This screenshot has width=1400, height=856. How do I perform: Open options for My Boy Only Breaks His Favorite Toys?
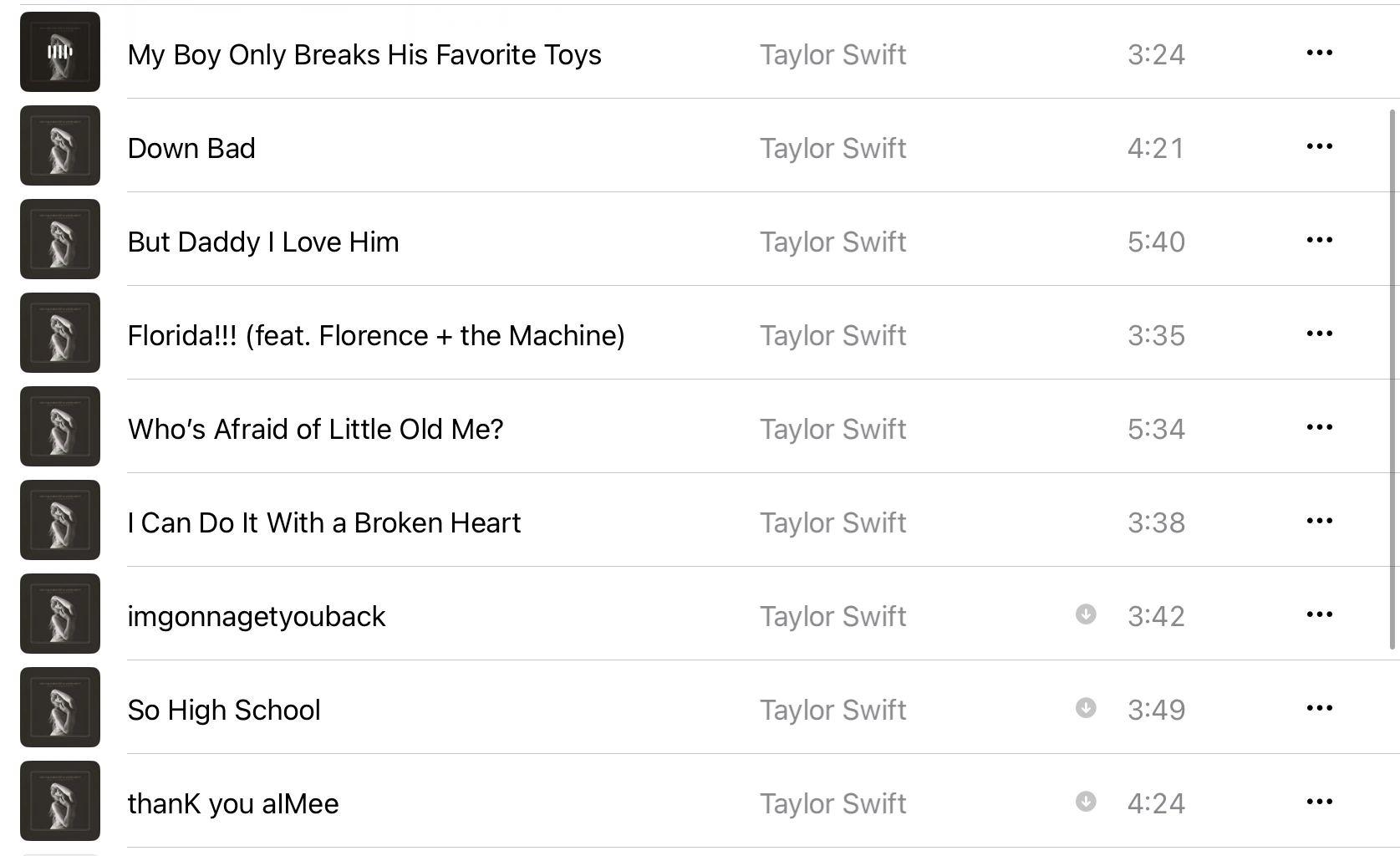pyautogui.click(x=1319, y=53)
